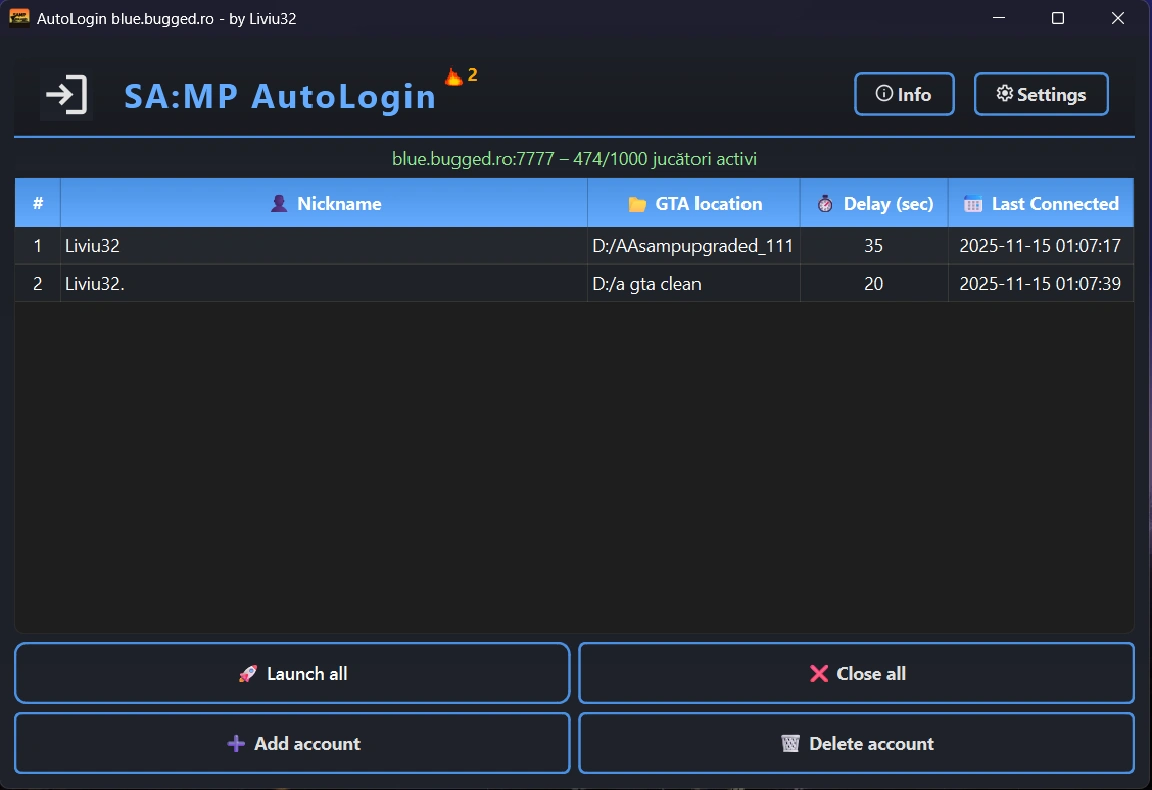Click the rocket icon on Launch all

[248, 674]
